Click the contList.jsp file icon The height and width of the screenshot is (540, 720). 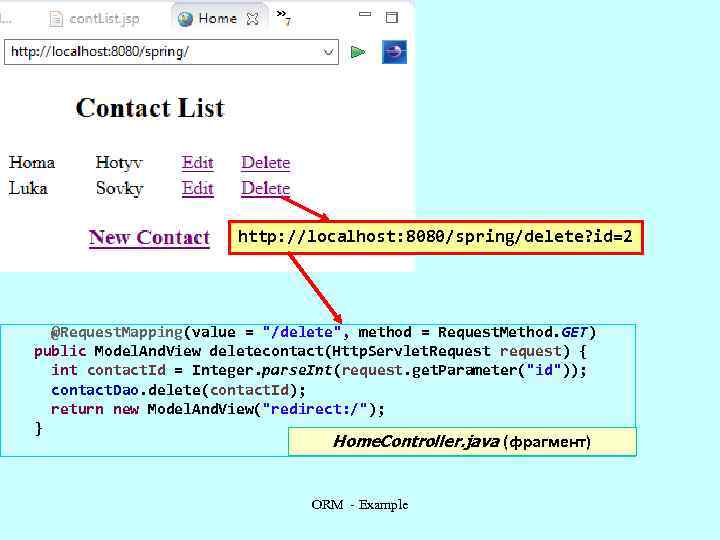pyautogui.click(x=56, y=19)
